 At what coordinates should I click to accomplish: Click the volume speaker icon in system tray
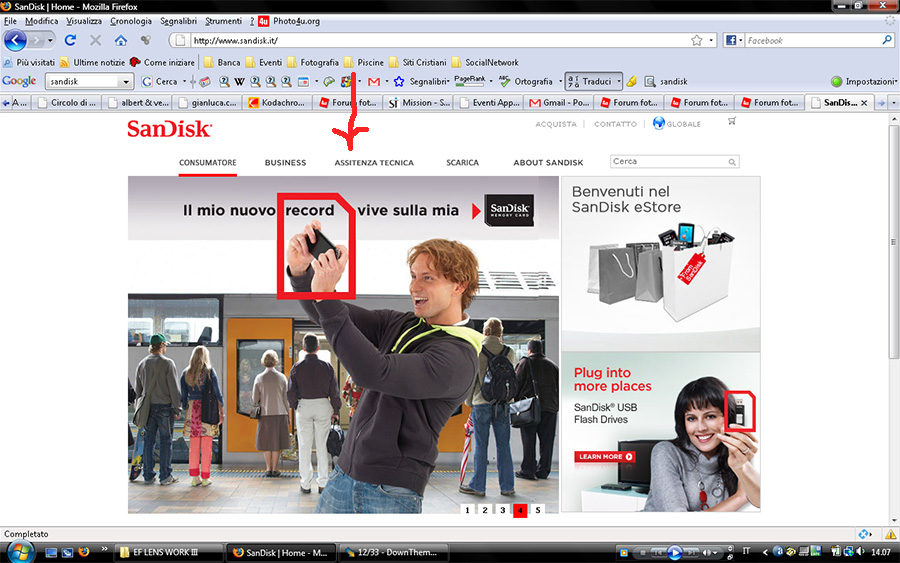[860, 552]
